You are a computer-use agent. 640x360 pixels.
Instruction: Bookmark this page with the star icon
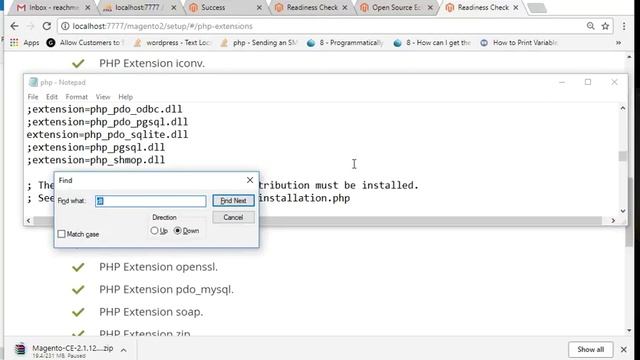coord(605,26)
